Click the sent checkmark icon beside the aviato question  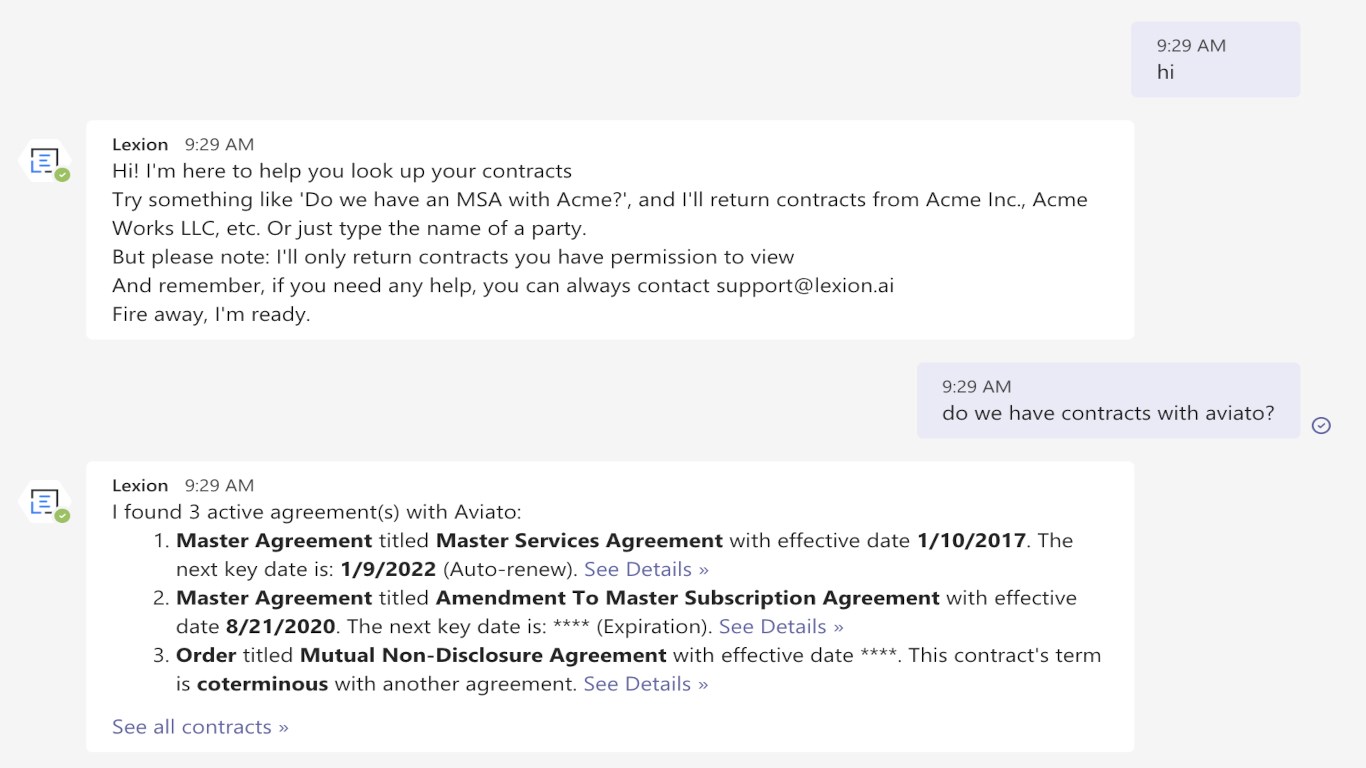click(1321, 425)
